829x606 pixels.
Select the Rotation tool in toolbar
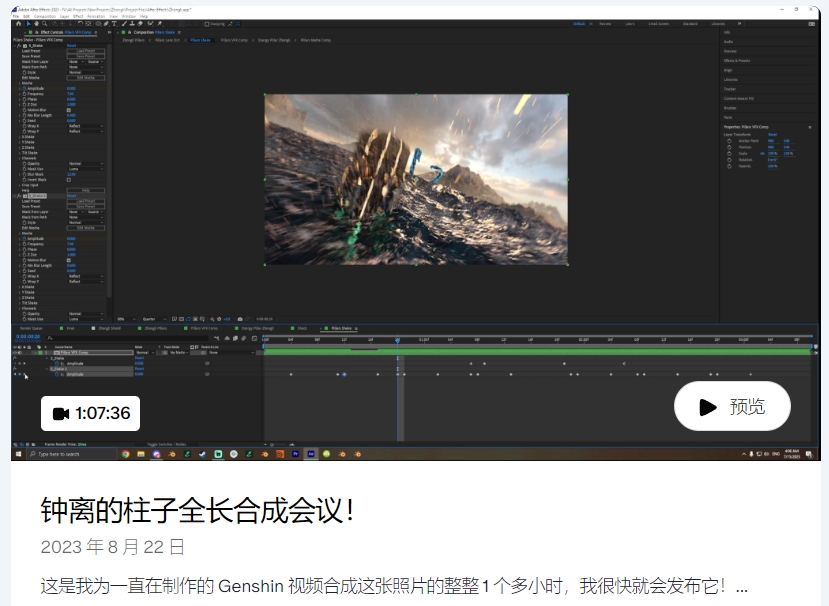[x=80, y=24]
